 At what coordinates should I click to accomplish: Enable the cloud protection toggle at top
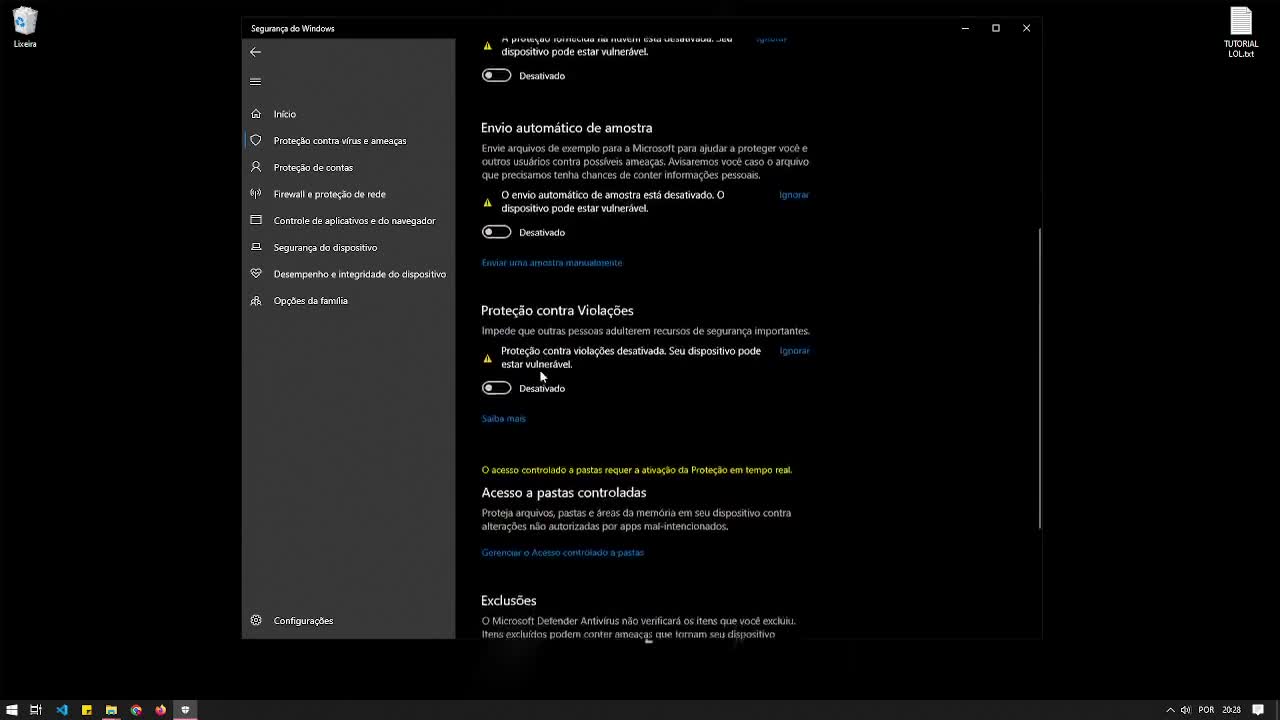click(x=496, y=74)
